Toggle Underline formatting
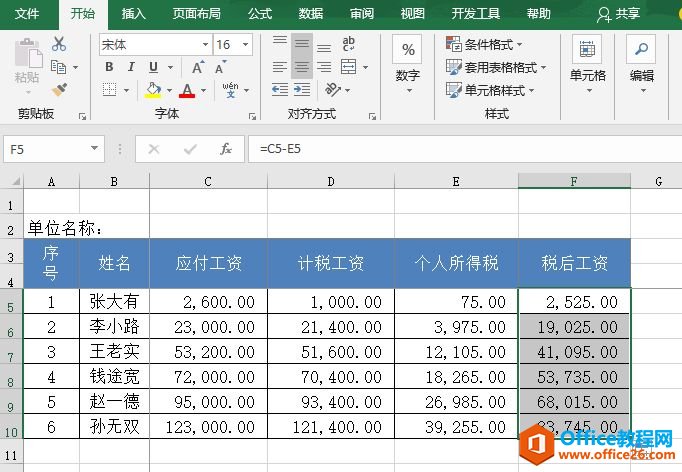Screen dimensions: 682x472 pos(153,67)
